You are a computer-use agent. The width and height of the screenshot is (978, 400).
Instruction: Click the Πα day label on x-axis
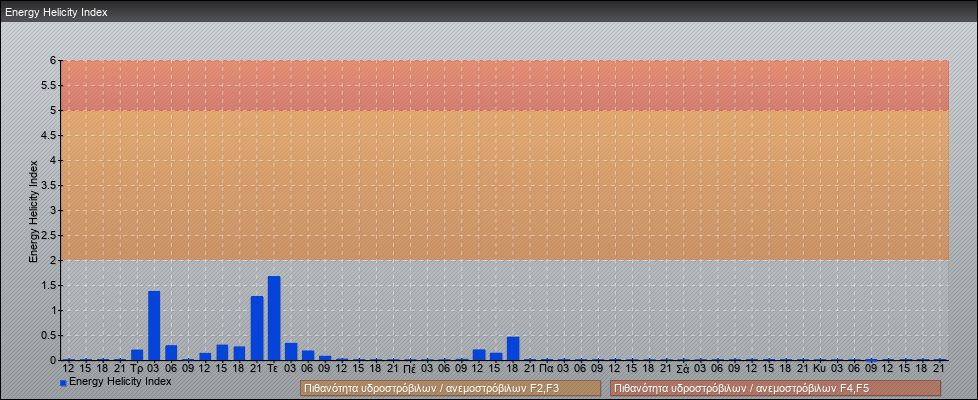click(x=546, y=368)
